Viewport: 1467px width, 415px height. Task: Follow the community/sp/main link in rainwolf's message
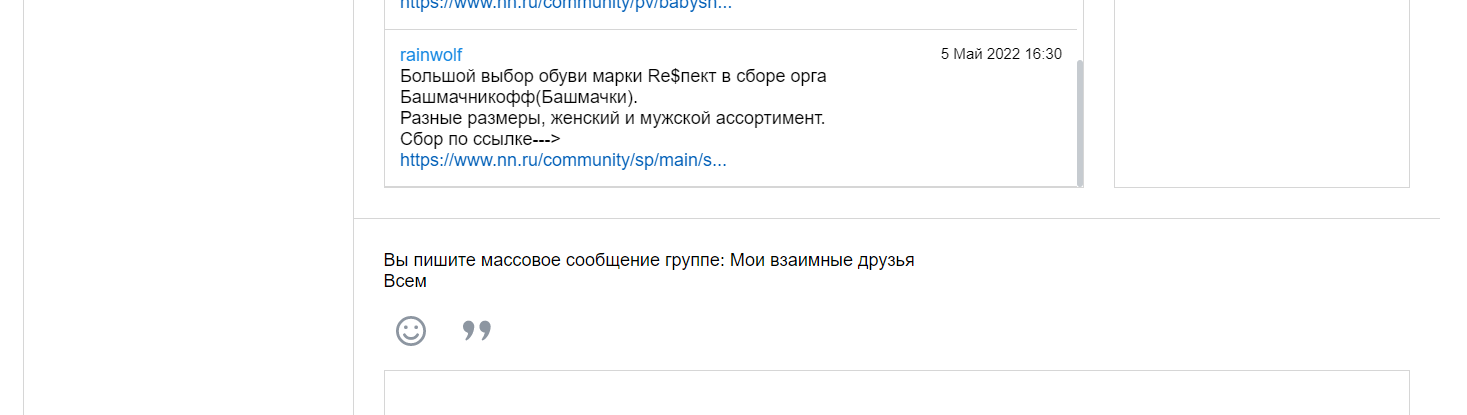click(563, 160)
